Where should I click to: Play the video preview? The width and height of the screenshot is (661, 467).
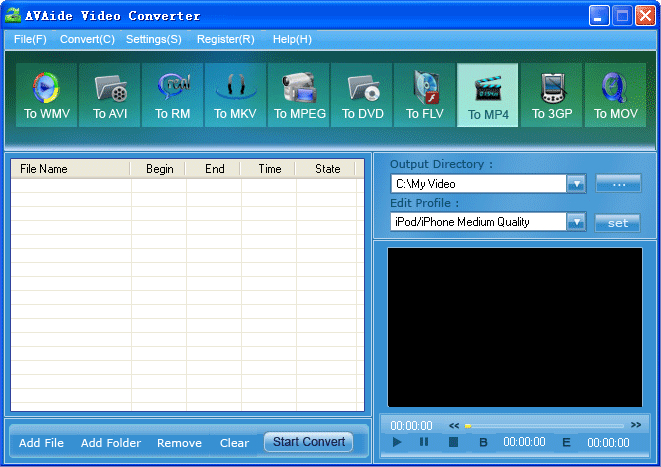pyautogui.click(x=397, y=442)
